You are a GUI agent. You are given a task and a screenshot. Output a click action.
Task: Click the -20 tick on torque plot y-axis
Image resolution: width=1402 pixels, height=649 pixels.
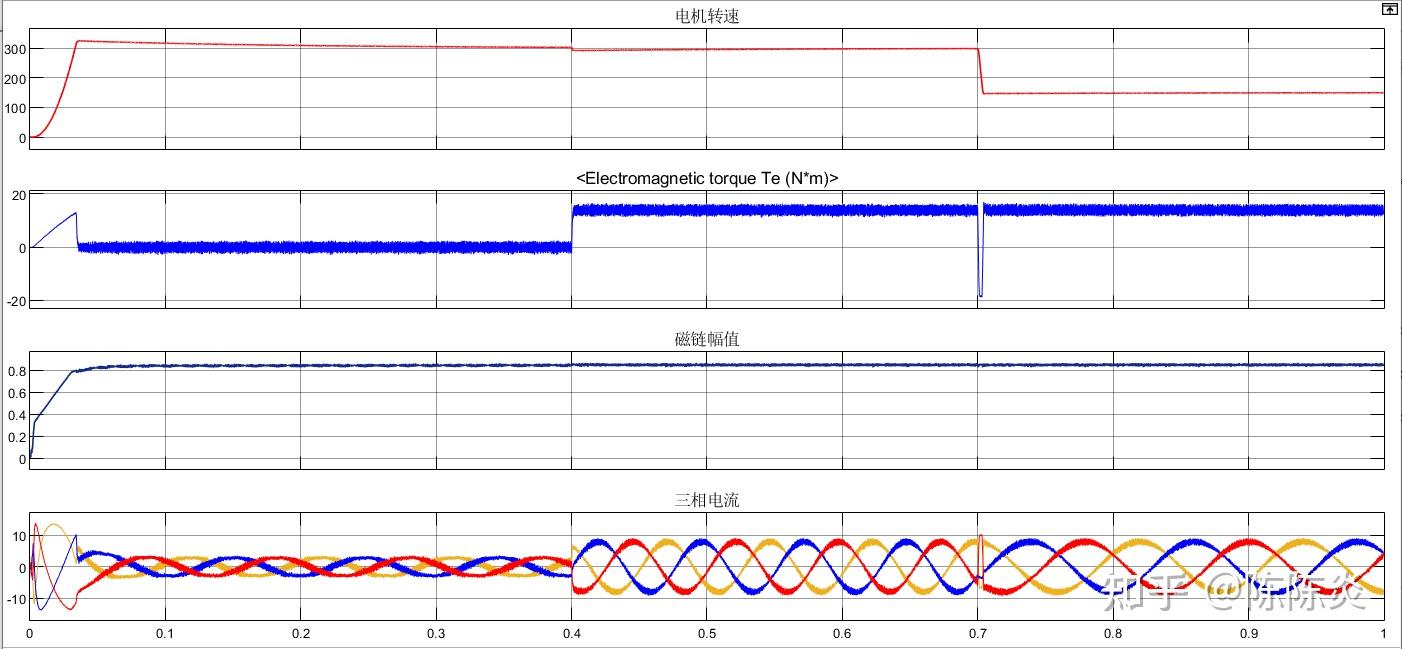[15, 301]
